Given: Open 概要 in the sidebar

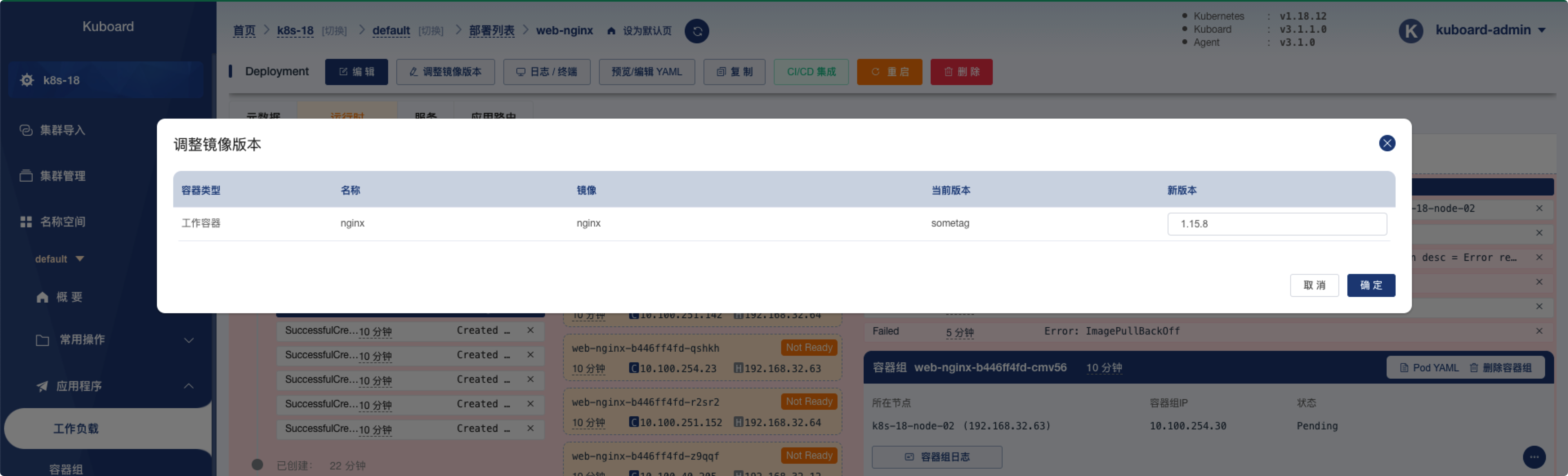Looking at the screenshot, I should click(x=69, y=297).
